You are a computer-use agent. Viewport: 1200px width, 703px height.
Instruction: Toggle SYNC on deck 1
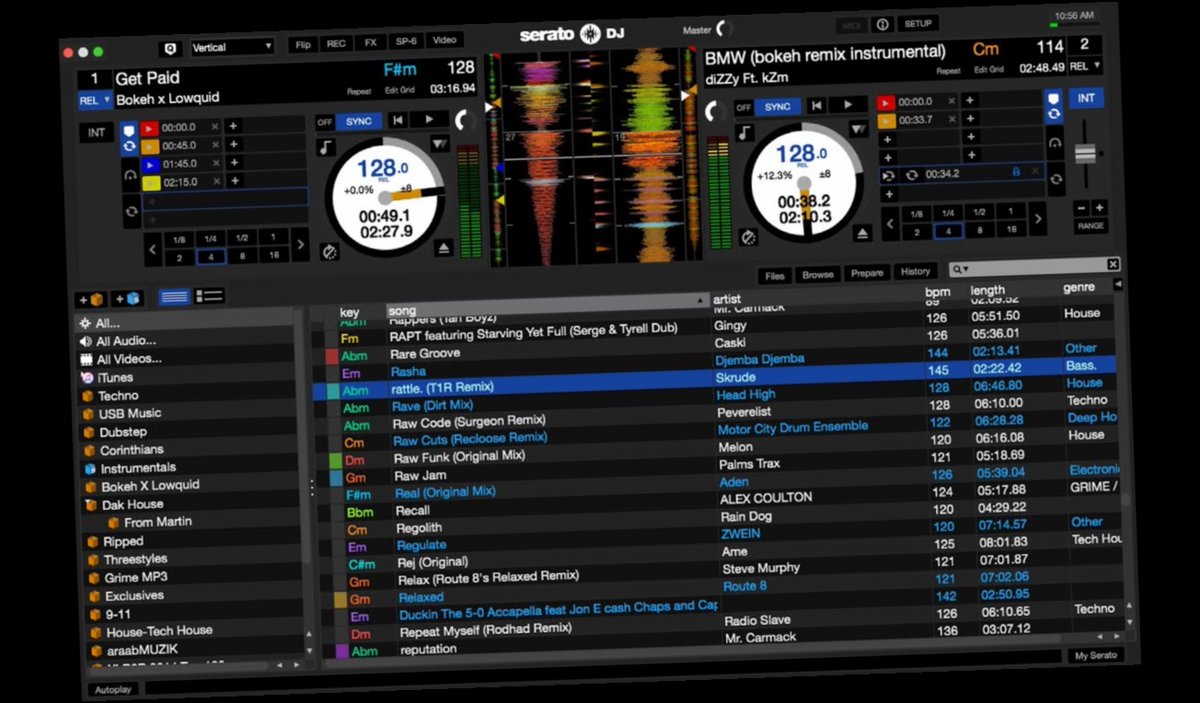point(359,121)
